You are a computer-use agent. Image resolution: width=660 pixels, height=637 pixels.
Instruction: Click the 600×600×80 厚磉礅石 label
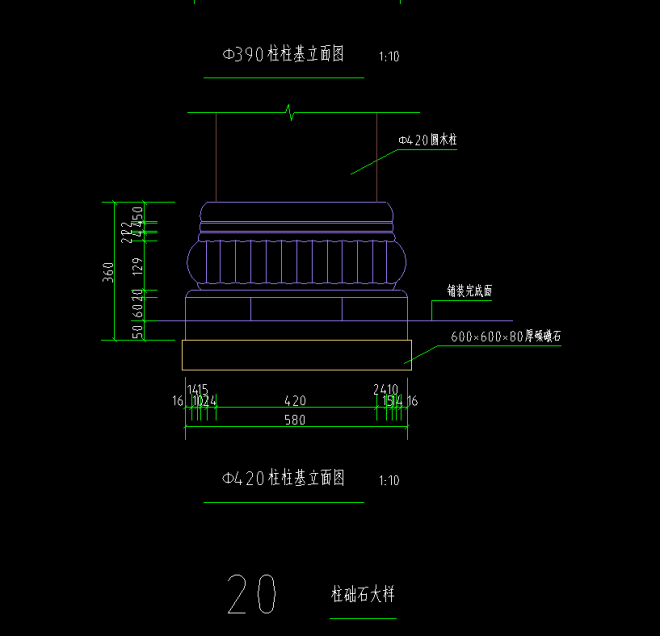click(x=505, y=337)
